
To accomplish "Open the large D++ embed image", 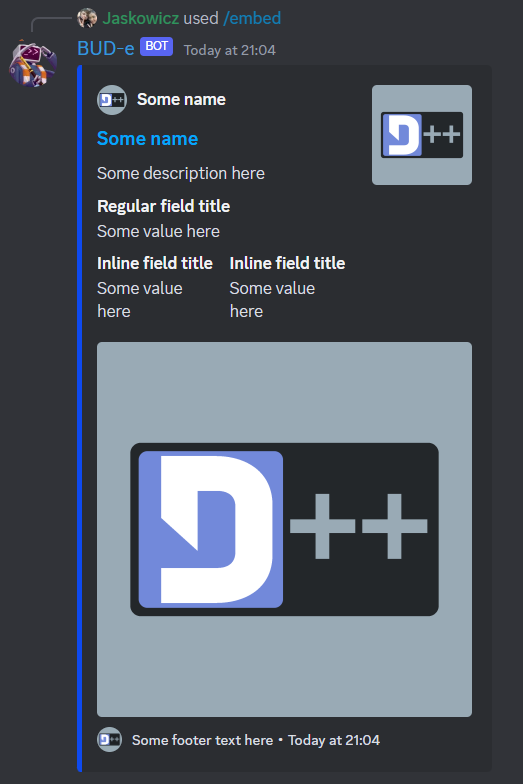I will click(x=284, y=530).
